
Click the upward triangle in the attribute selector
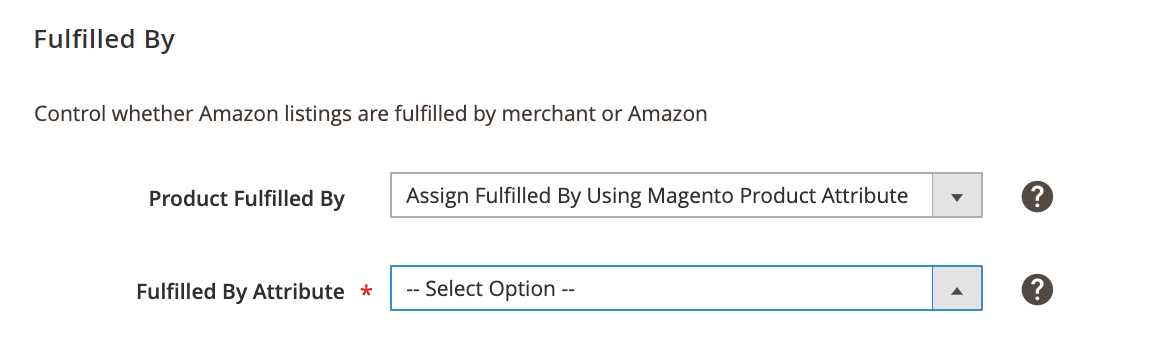tap(957, 290)
